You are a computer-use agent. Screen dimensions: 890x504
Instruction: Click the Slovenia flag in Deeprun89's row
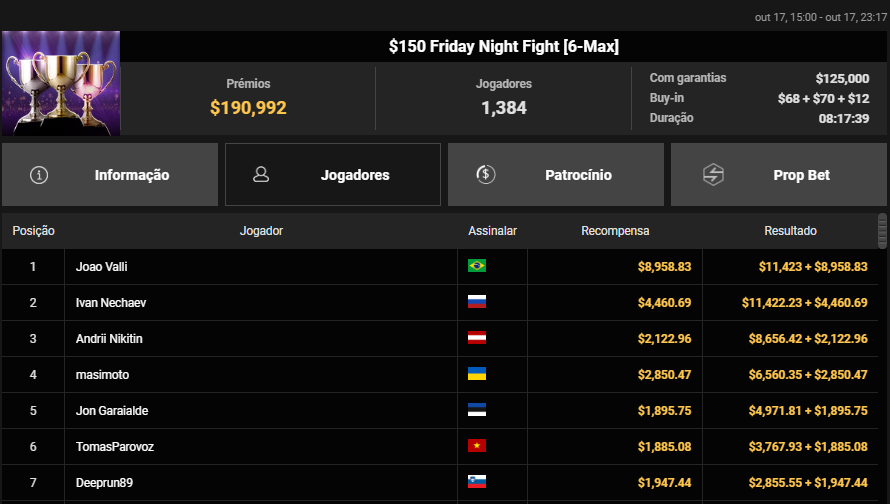[x=477, y=483]
